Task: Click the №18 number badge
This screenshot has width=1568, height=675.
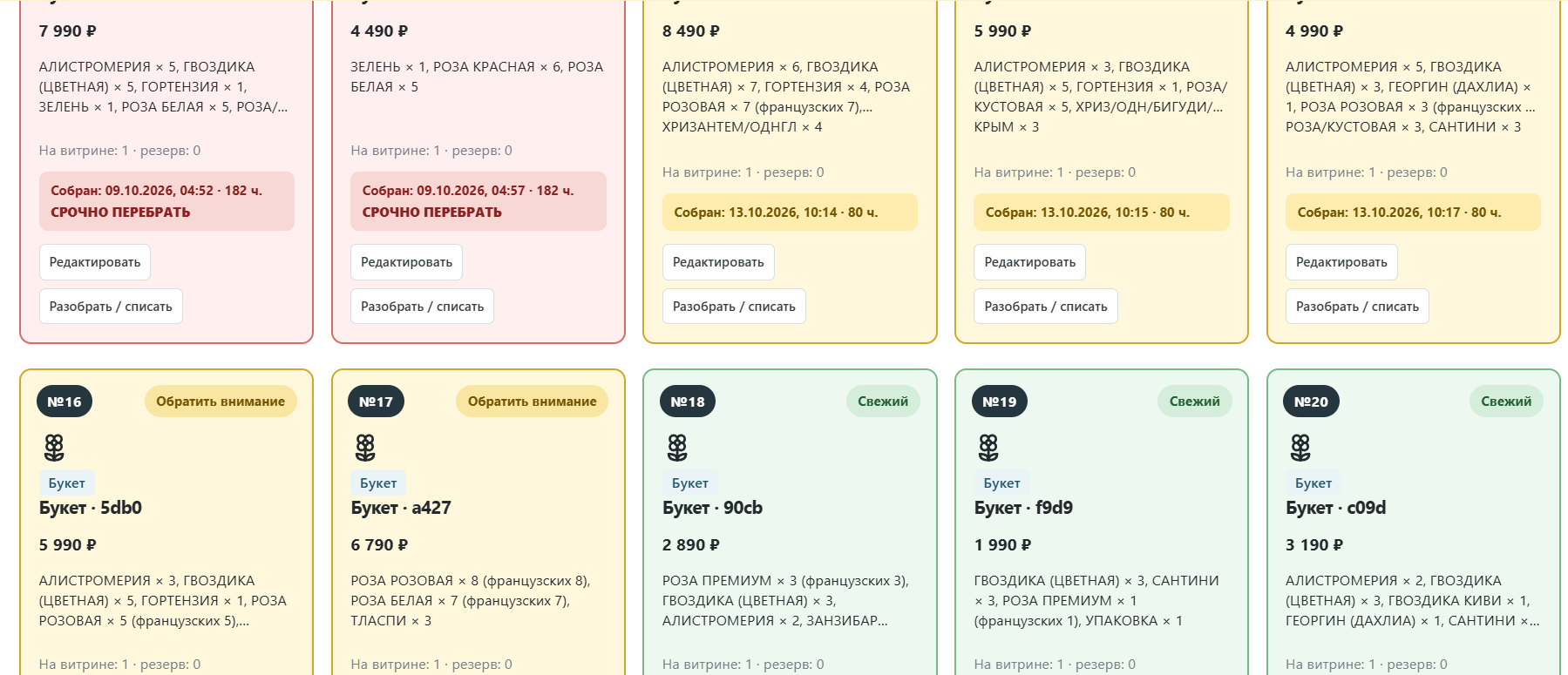Action: (688, 402)
